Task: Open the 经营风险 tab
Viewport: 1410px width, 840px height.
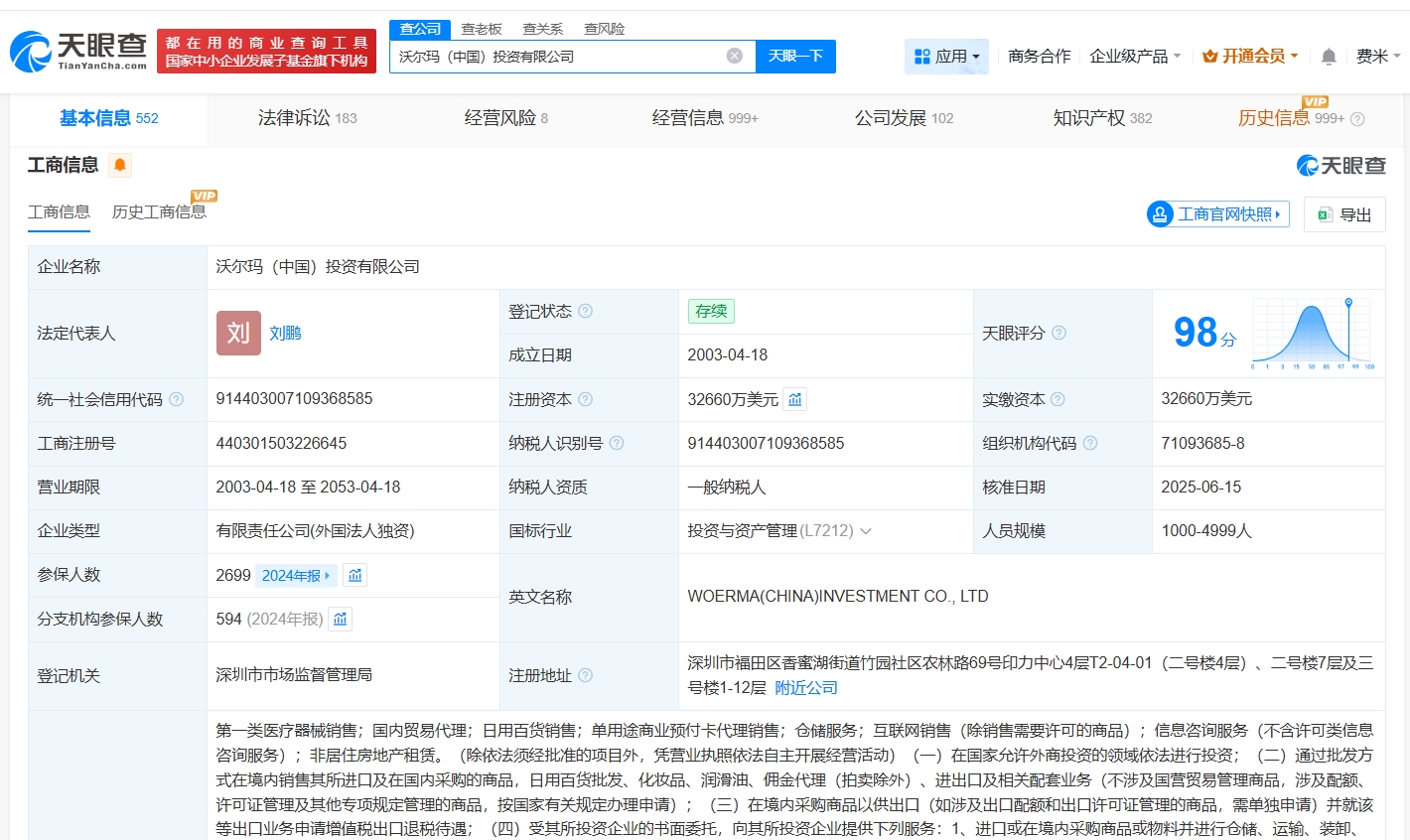Action: (506, 118)
